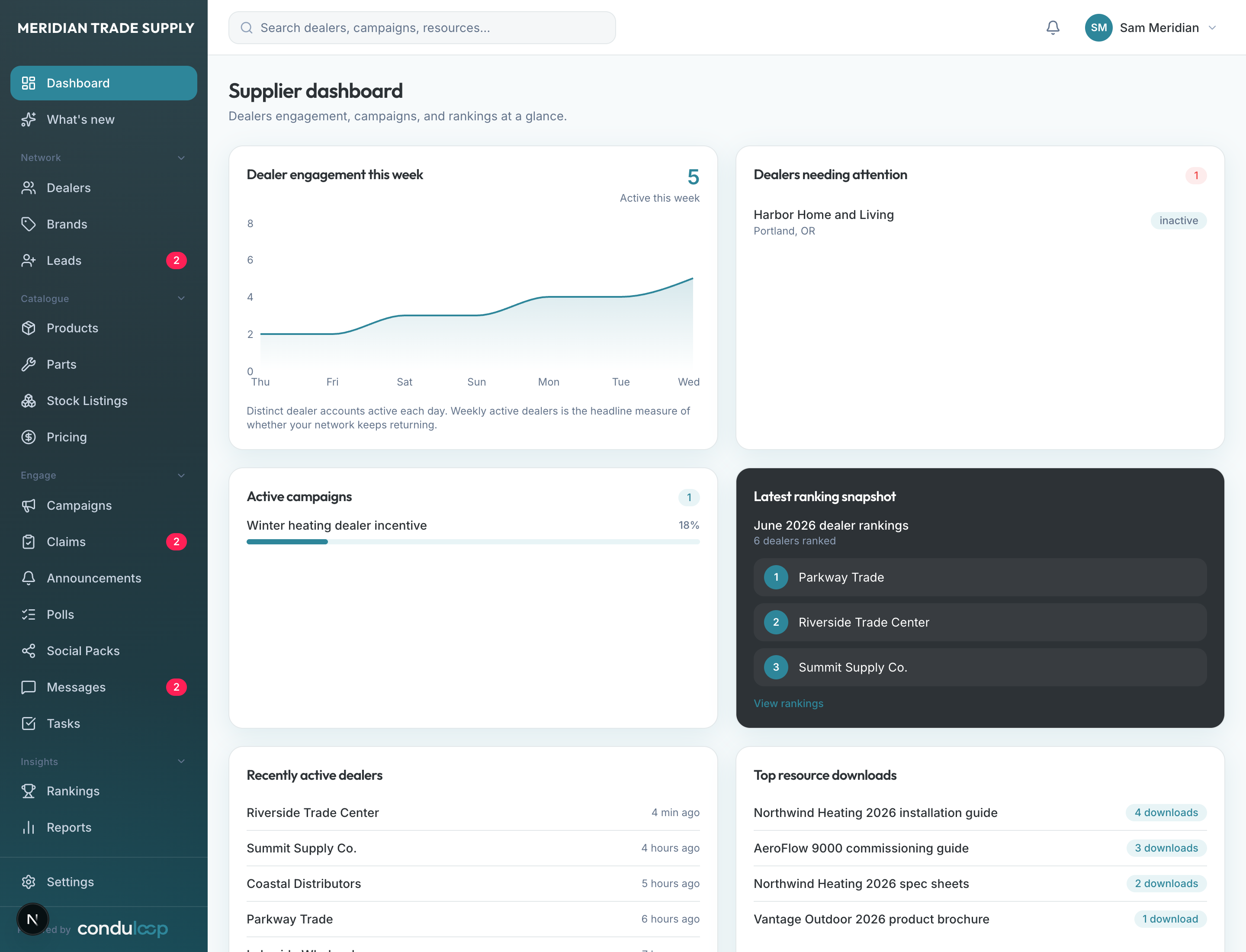This screenshot has width=1246, height=952.
Task: Click the Reports bar chart icon
Action: (28, 827)
